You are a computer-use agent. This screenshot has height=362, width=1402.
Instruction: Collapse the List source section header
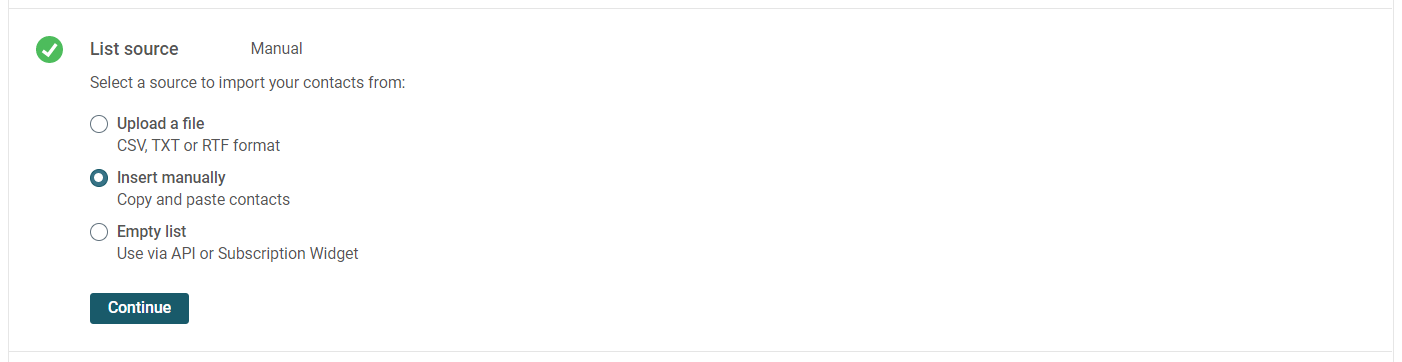tap(134, 49)
